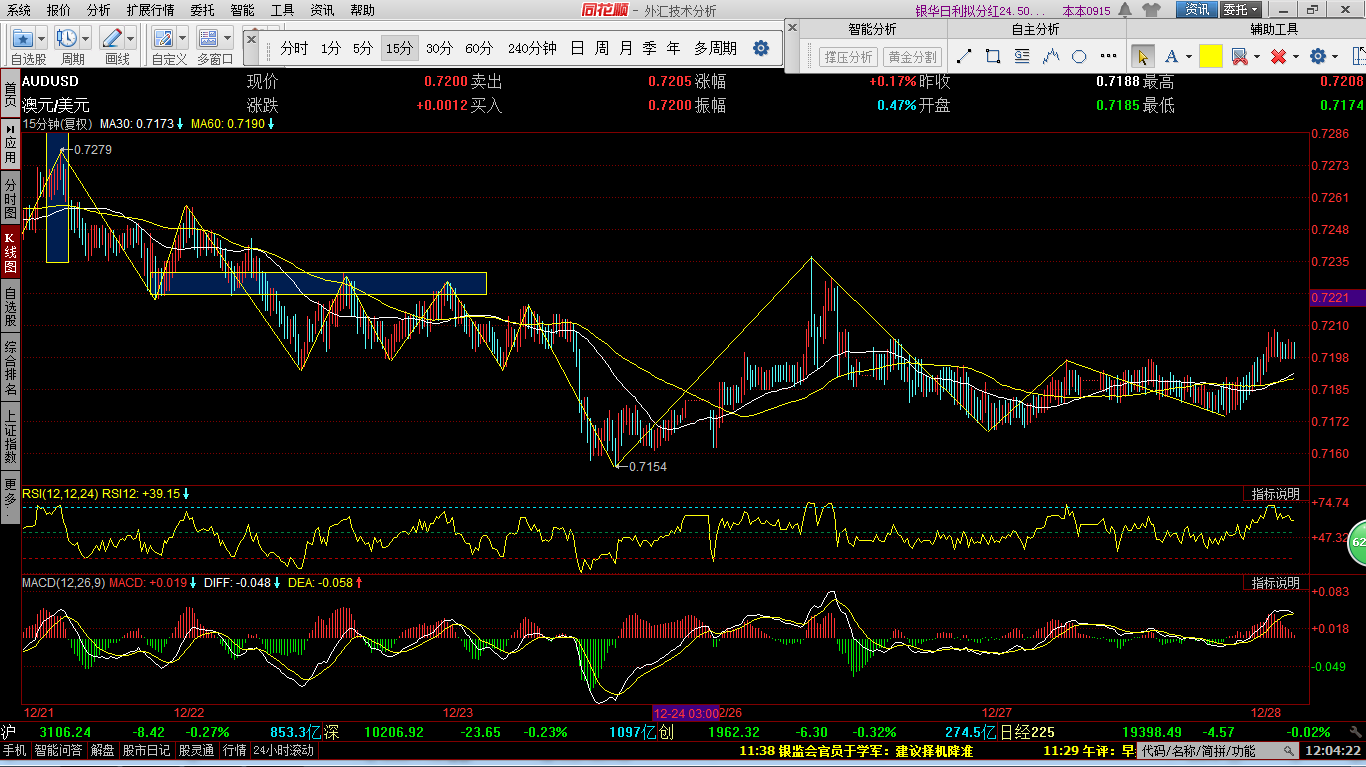Select the 15分 period
Image resolution: width=1366 pixels, height=767 pixels.
coord(399,48)
